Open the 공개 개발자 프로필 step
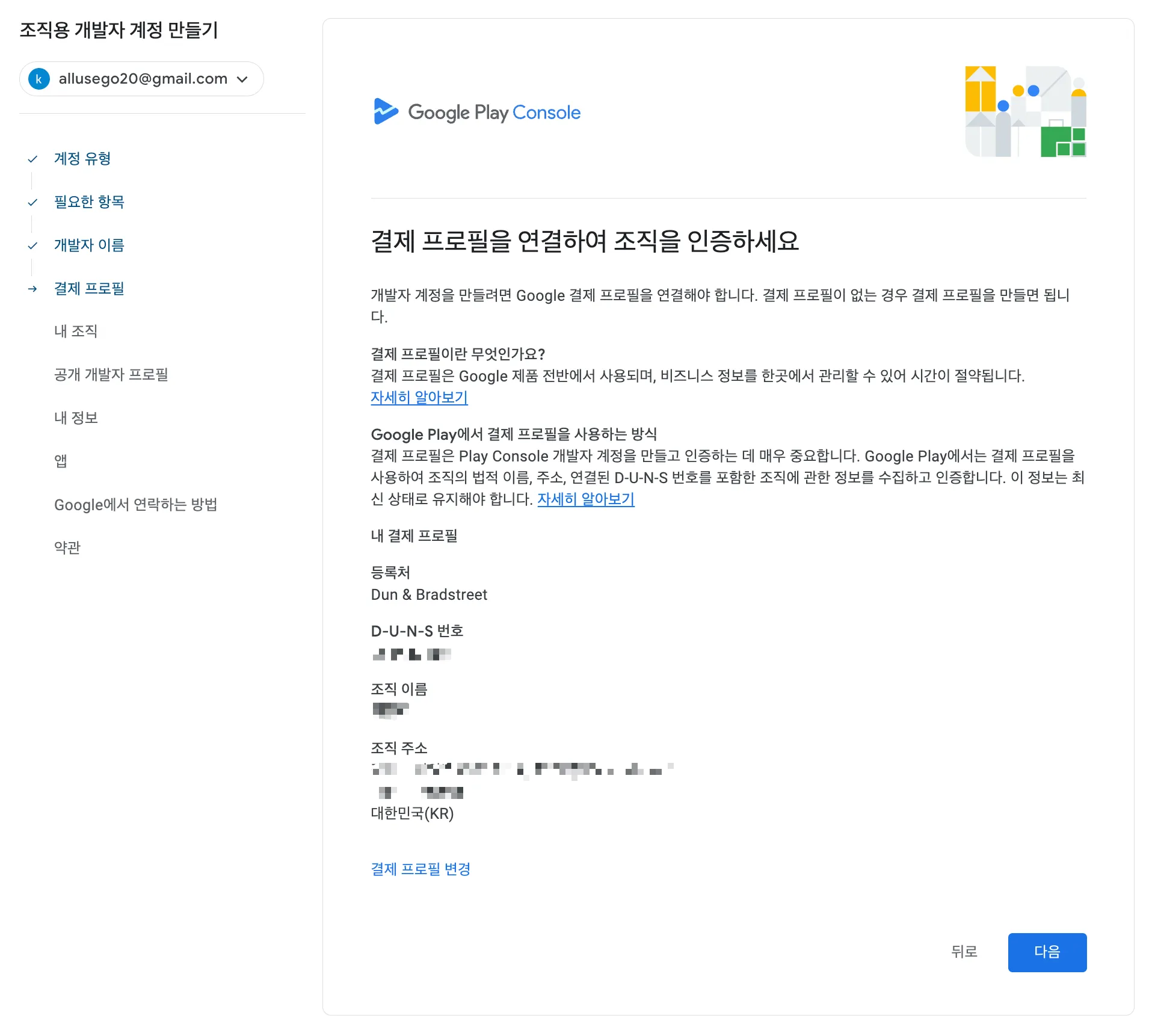 pos(111,375)
